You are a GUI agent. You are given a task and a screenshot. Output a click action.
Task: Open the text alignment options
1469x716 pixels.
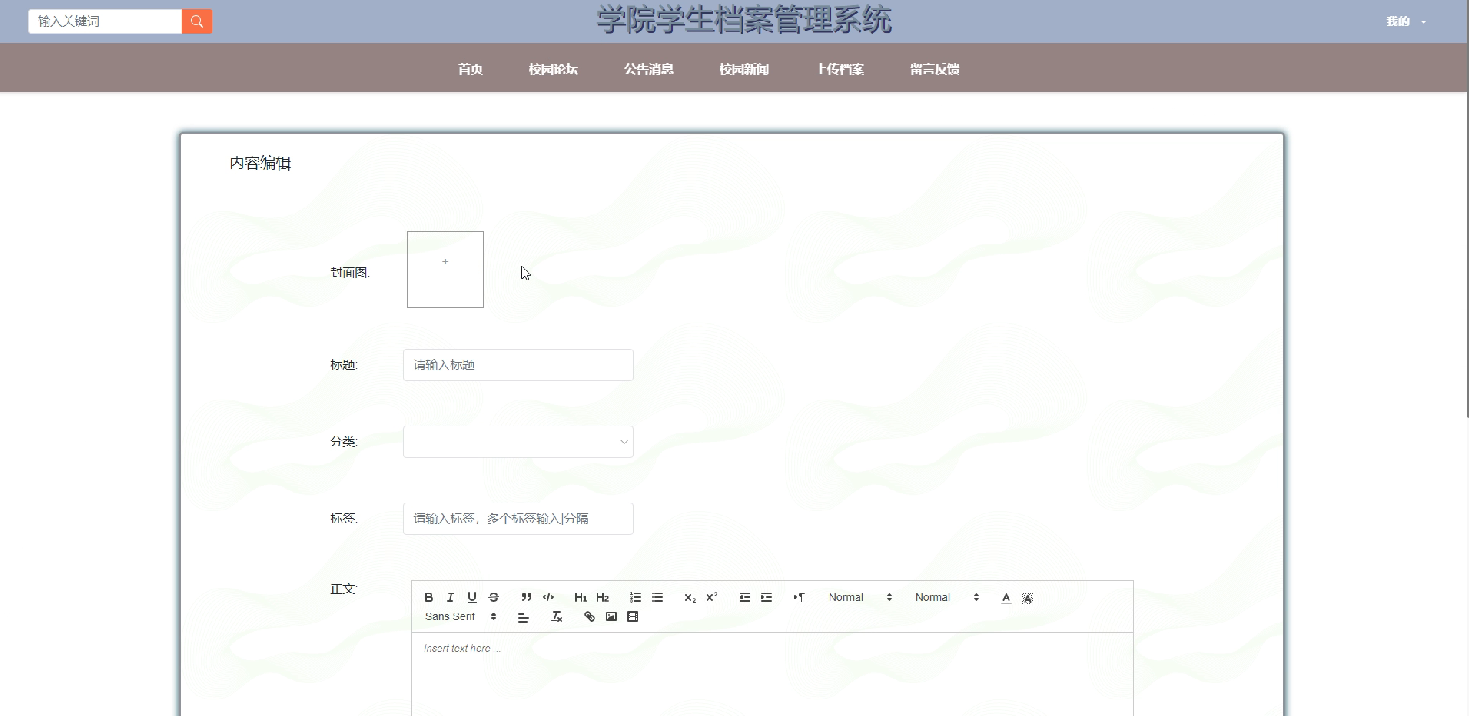(x=523, y=617)
